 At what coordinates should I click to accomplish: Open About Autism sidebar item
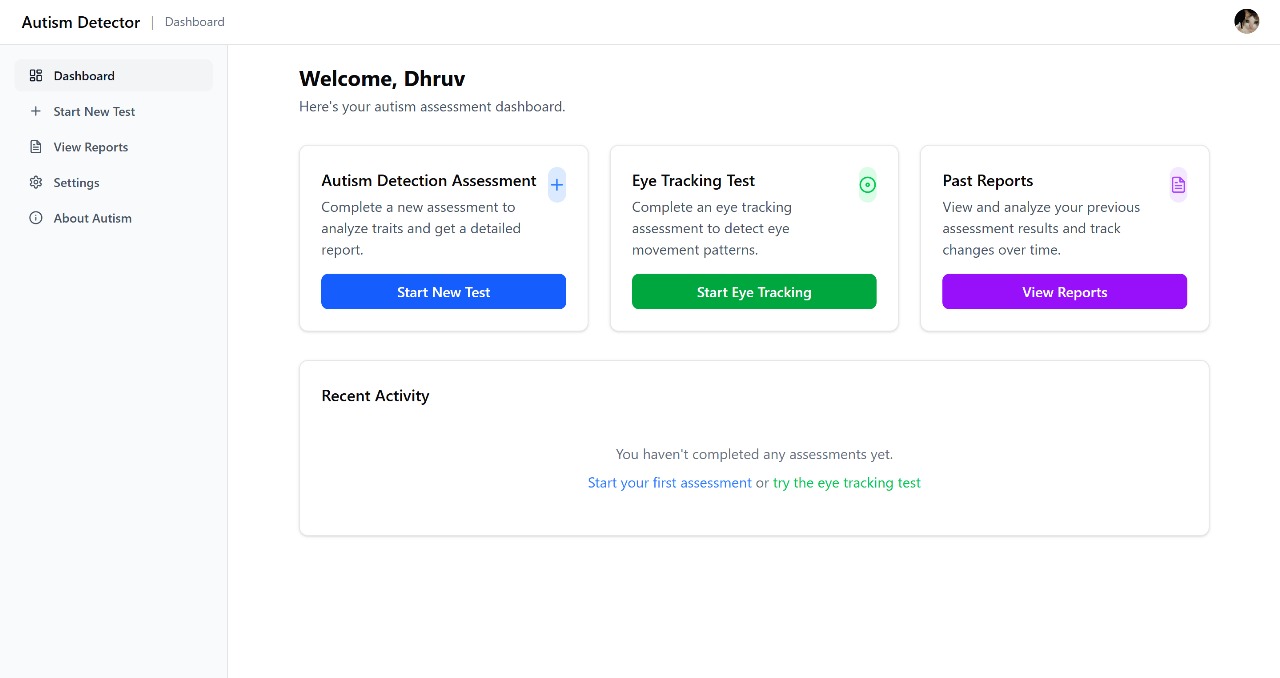point(114,218)
